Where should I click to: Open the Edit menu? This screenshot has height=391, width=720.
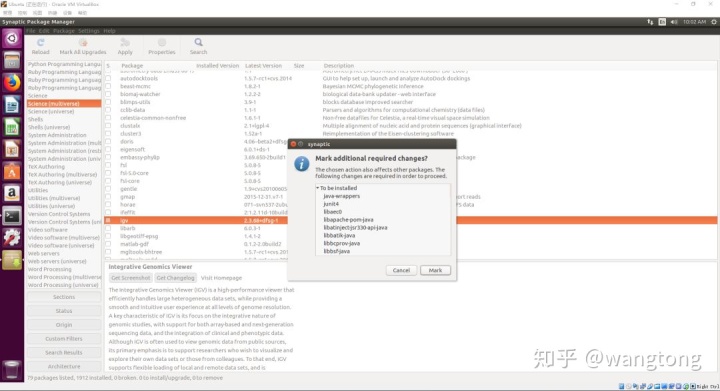(x=44, y=31)
